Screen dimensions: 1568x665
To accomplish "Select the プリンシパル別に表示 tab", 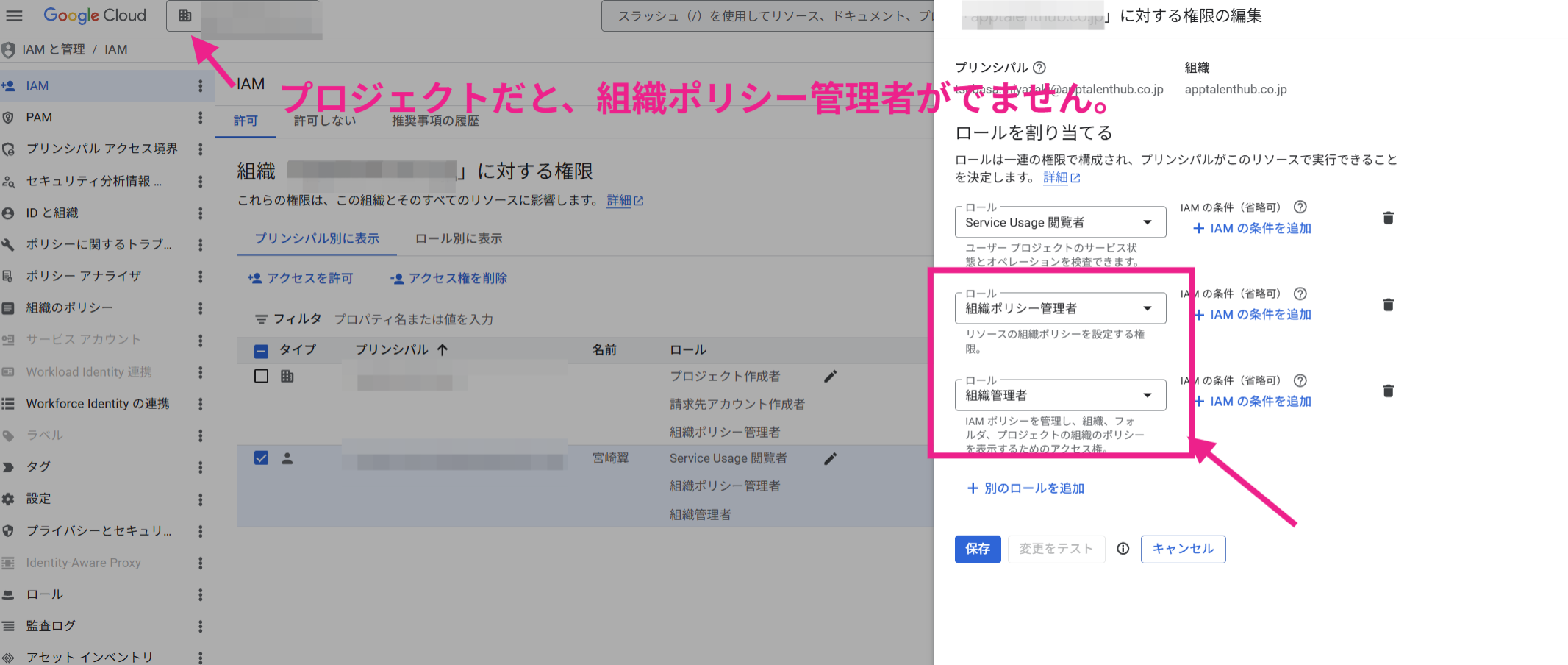I will 317,238.
